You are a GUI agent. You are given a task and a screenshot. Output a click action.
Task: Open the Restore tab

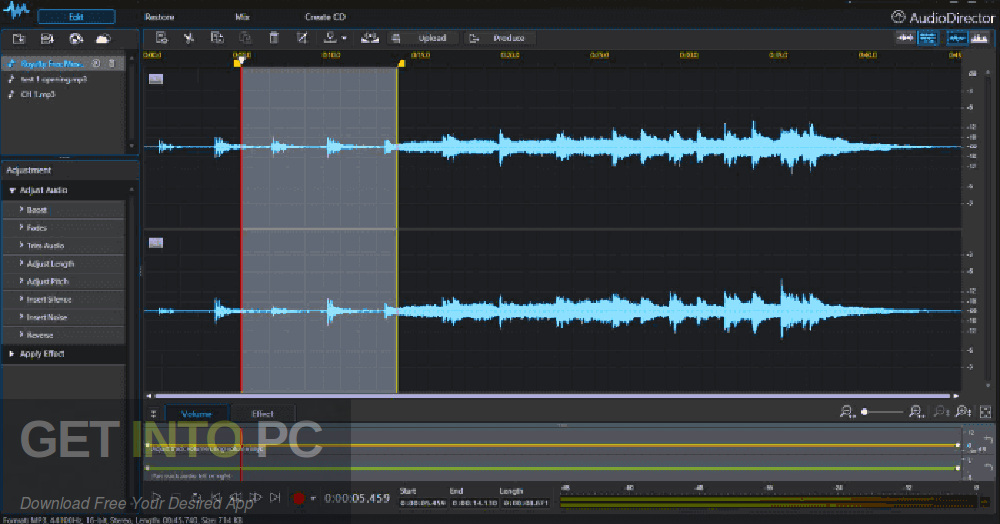coord(159,17)
